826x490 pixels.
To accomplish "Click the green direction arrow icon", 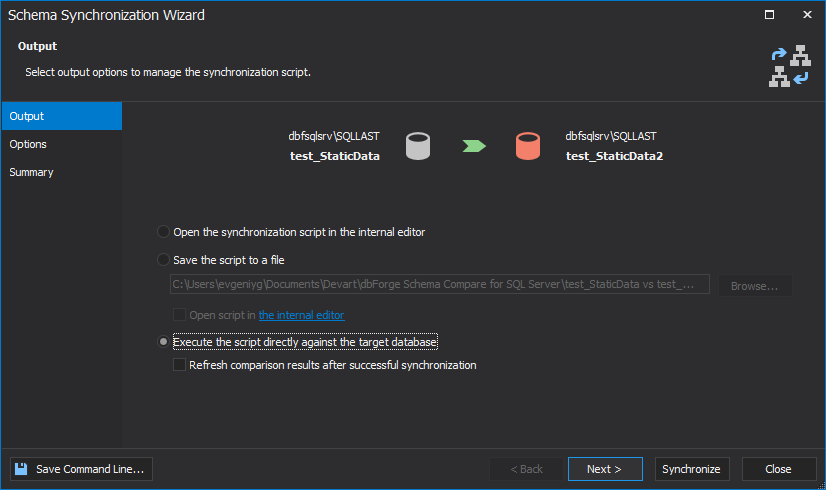I will [x=474, y=146].
